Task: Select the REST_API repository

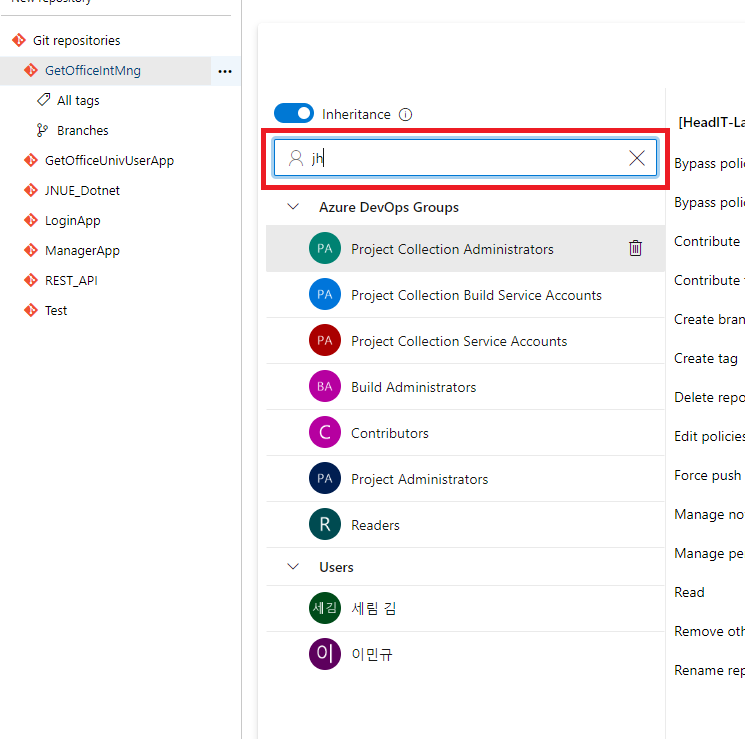Action: [x=71, y=281]
